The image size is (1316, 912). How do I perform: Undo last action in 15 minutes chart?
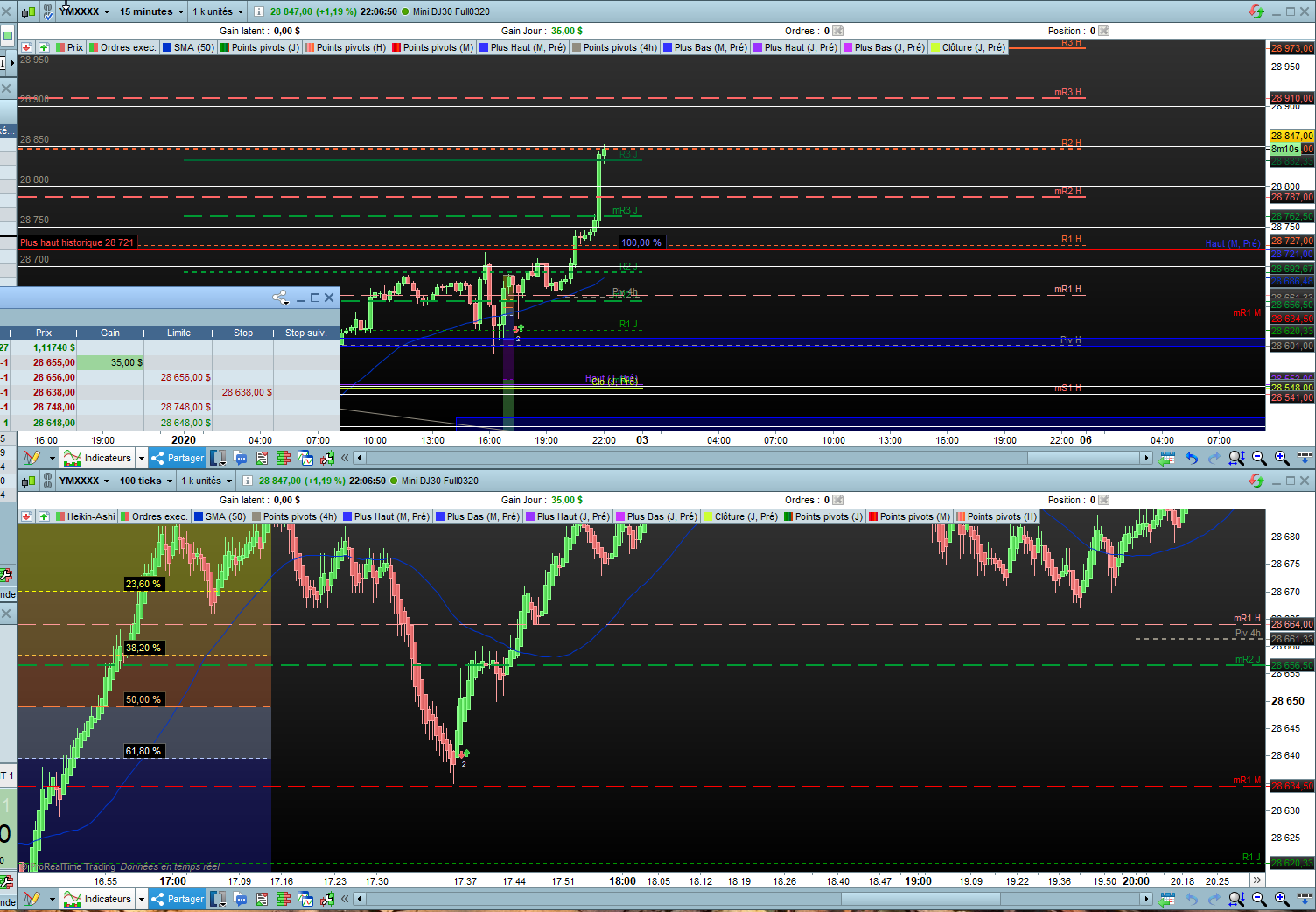click(1191, 458)
